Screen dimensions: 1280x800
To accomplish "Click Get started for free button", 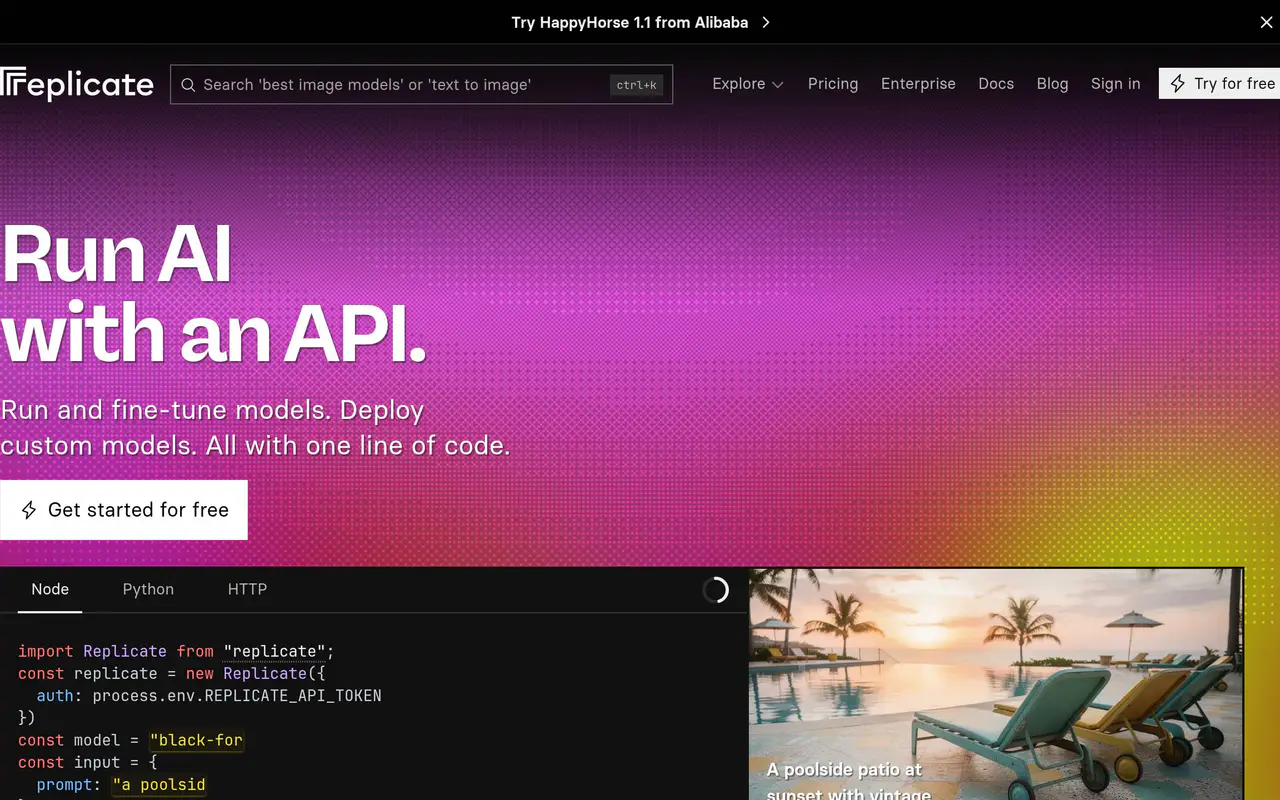I will click(x=124, y=510).
